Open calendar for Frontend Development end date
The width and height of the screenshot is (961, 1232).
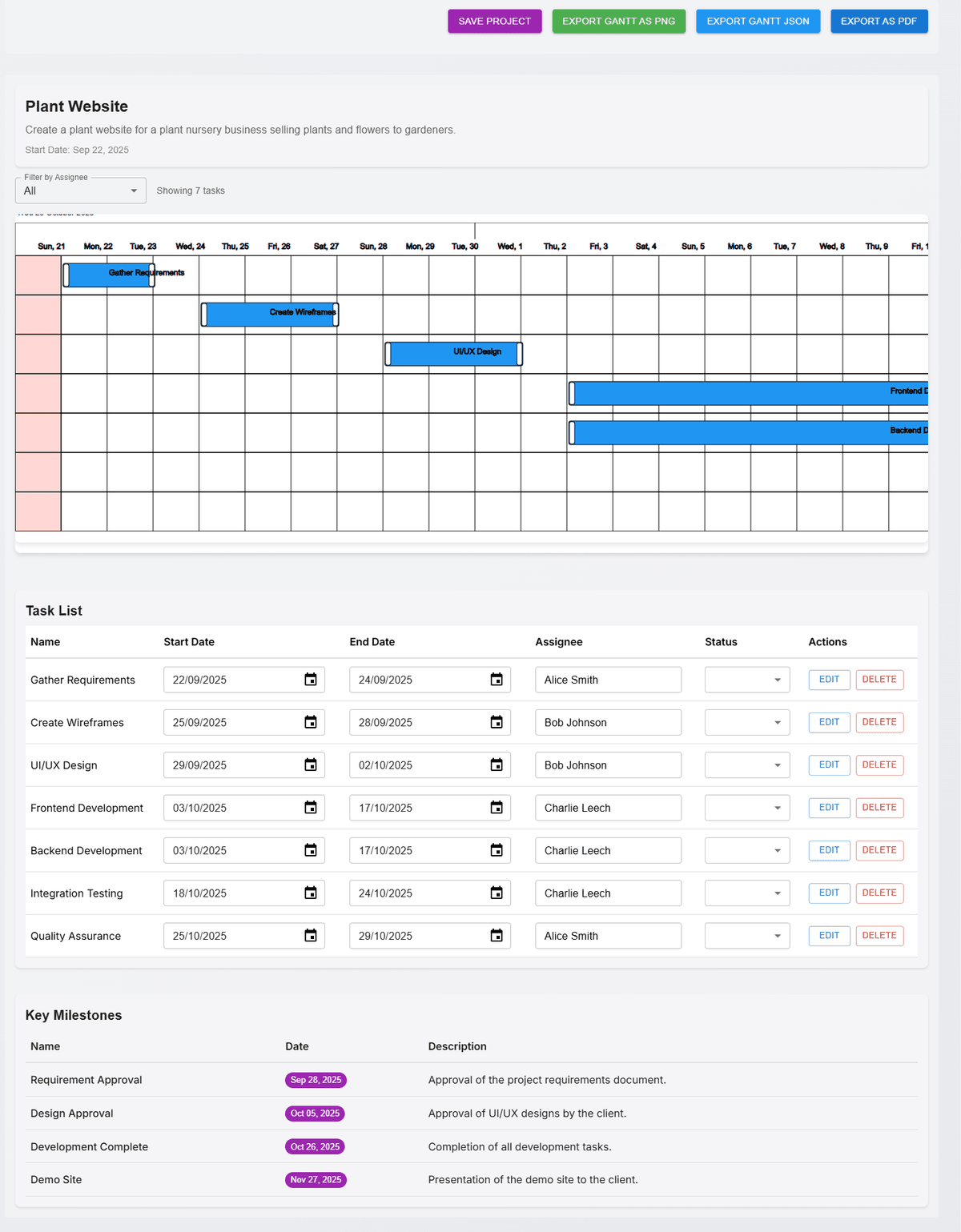pos(497,808)
